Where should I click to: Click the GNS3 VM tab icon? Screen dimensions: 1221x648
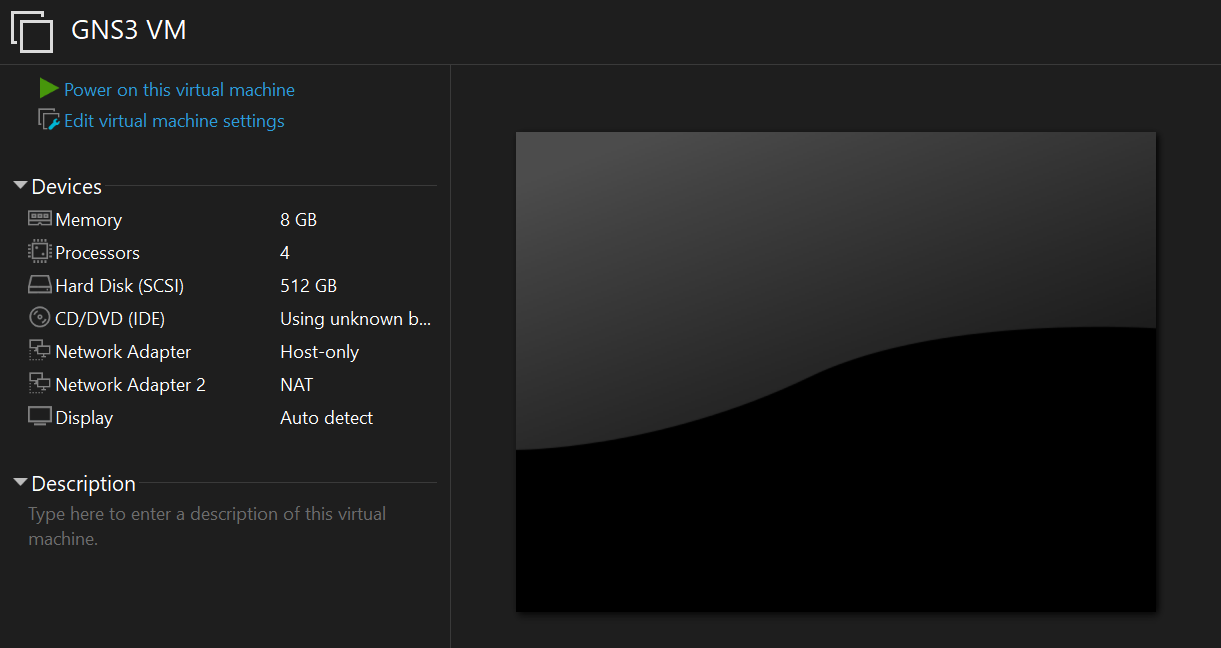point(31,31)
